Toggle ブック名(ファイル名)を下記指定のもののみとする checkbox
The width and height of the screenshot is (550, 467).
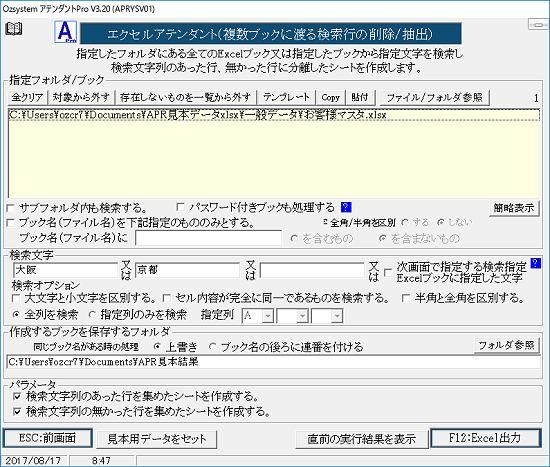[11, 222]
